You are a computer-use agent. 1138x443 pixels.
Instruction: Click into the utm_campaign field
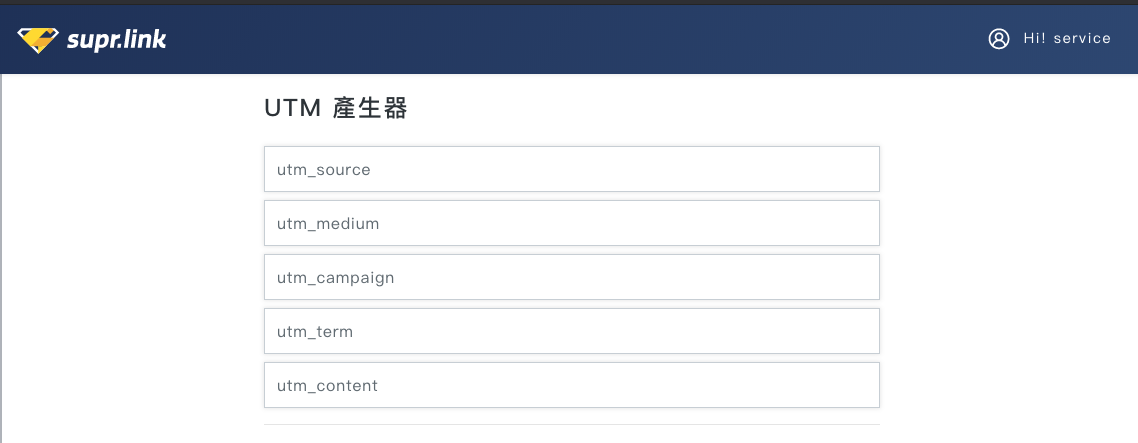click(571, 277)
